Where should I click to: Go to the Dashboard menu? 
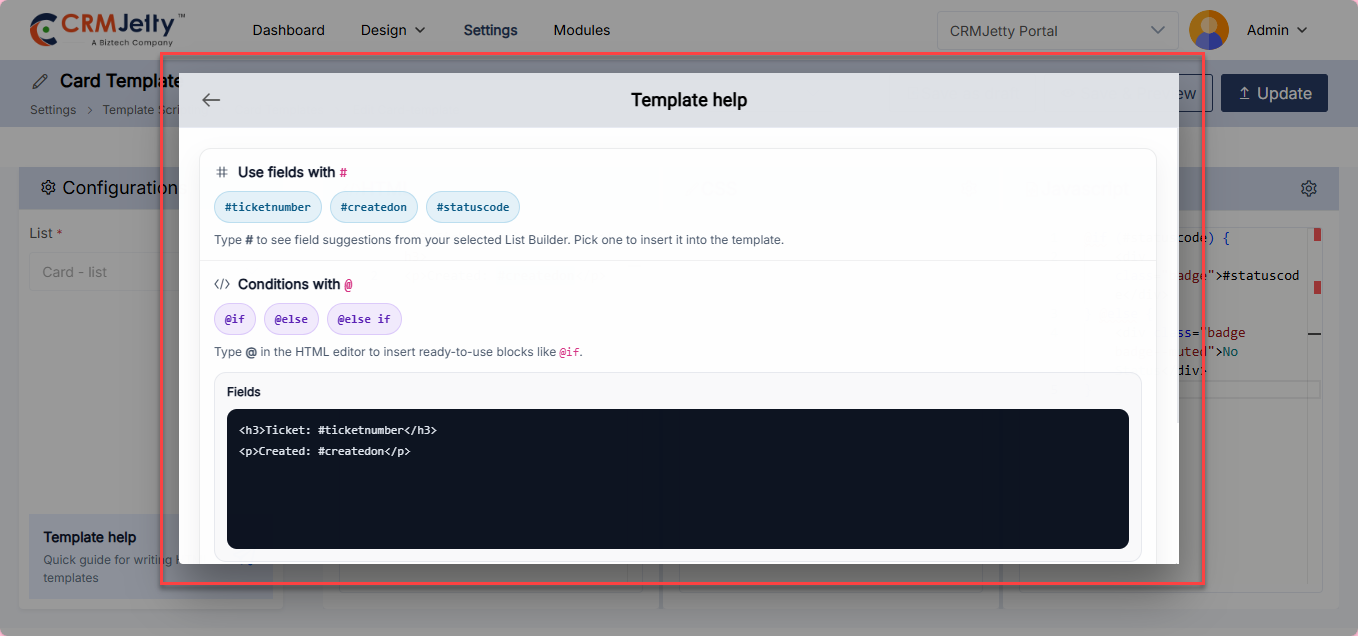[x=288, y=30]
